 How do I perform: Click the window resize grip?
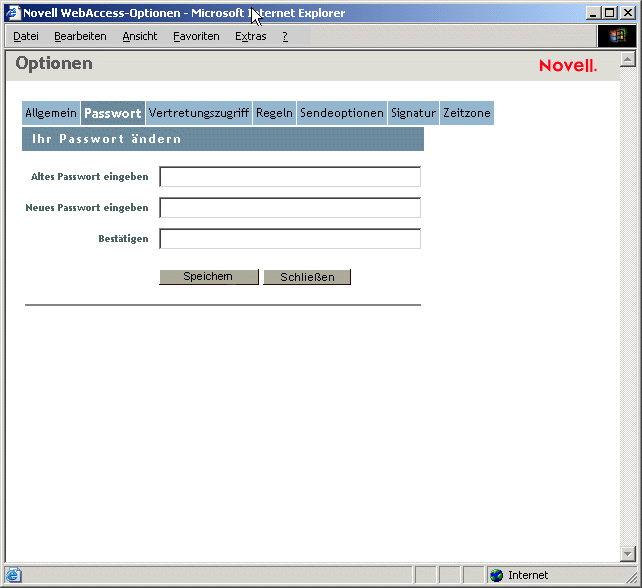pos(632,577)
